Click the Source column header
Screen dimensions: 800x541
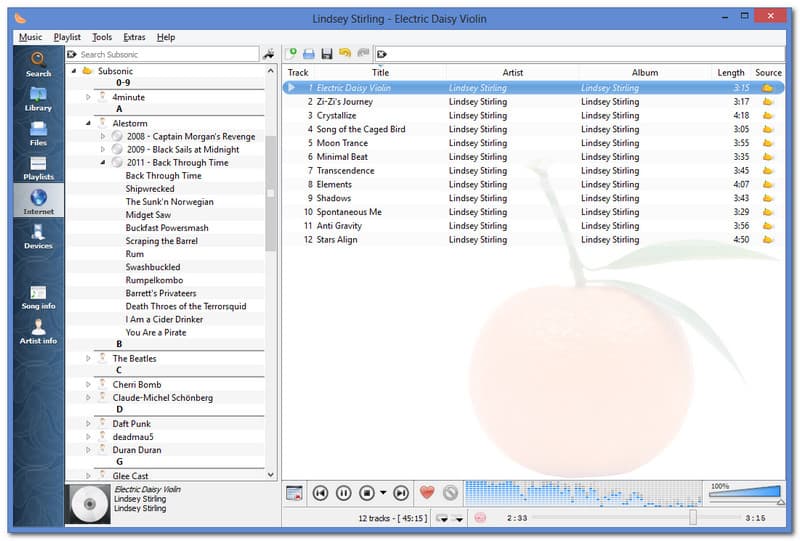point(768,72)
